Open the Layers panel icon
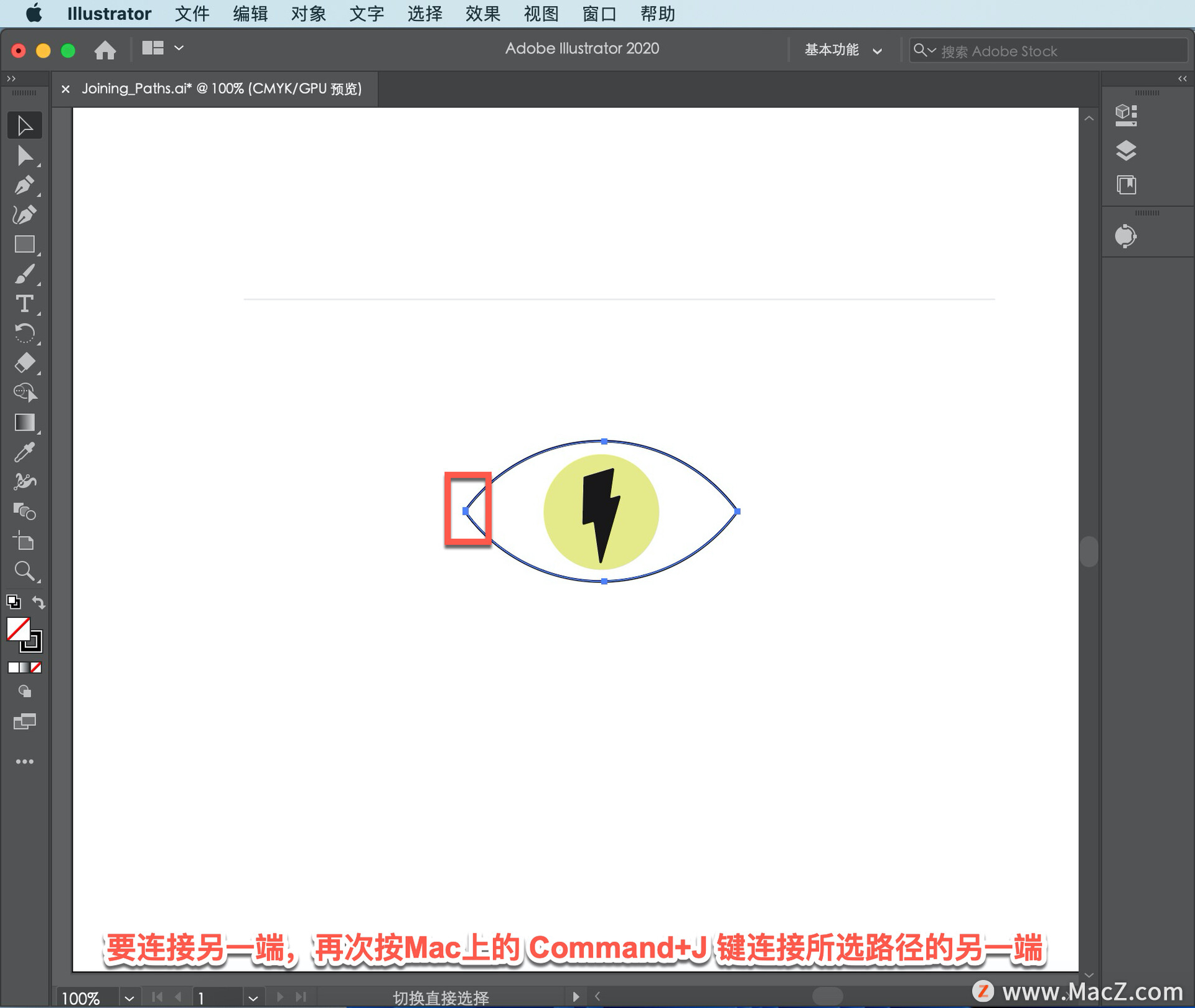This screenshot has width=1195, height=1008. point(1126,151)
